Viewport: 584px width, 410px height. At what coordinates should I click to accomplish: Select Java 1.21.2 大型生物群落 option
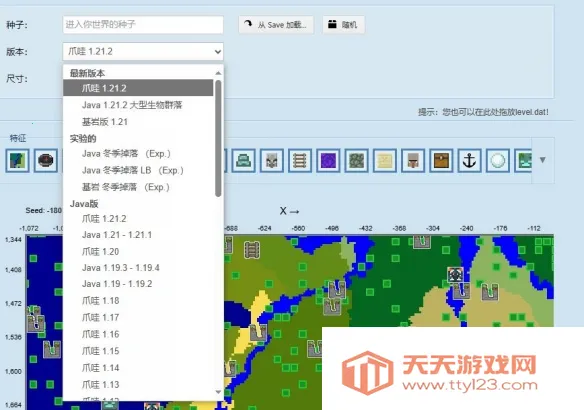coord(138,105)
